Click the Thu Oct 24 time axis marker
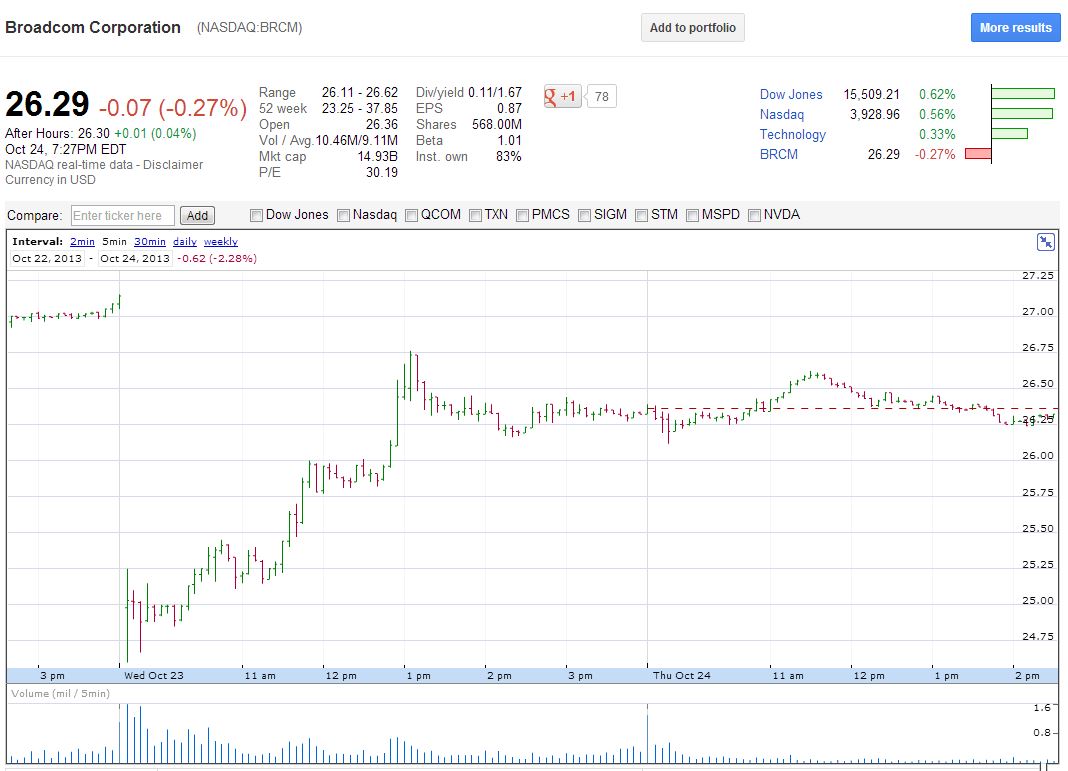The width and height of the screenshot is (1068, 771). (682, 676)
